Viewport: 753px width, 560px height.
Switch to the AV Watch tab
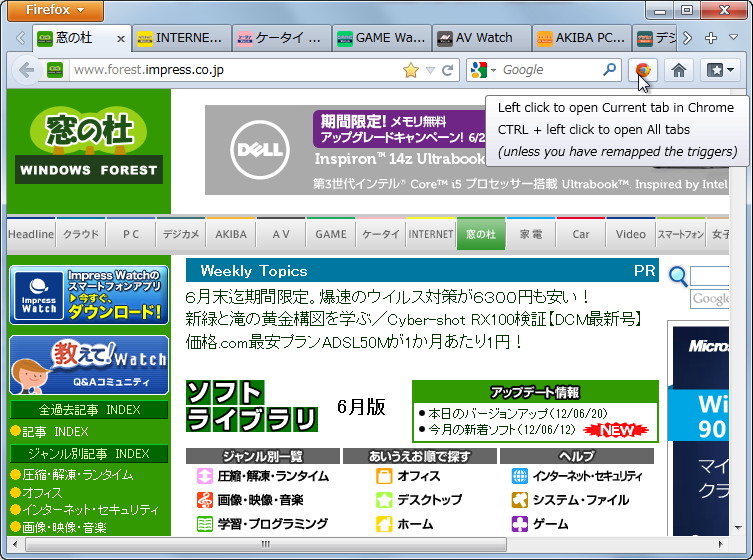click(x=481, y=38)
